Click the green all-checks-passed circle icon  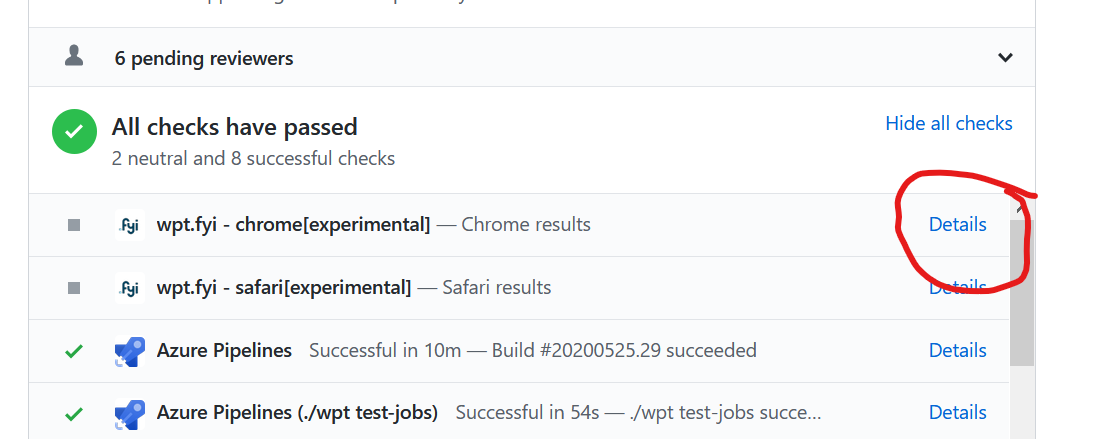(74, 132)
